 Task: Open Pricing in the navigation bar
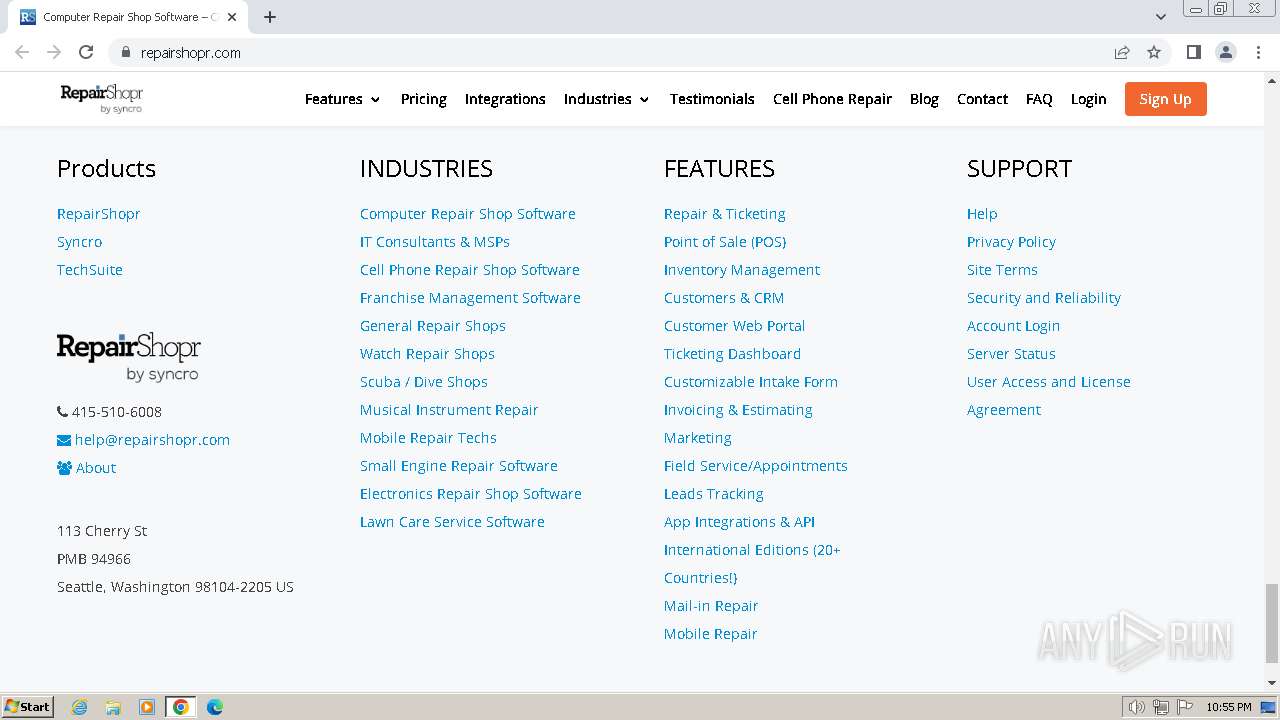point(424,99)
